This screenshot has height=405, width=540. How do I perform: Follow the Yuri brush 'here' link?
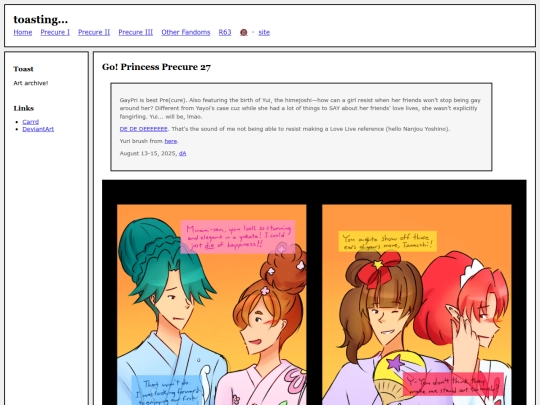171,141
